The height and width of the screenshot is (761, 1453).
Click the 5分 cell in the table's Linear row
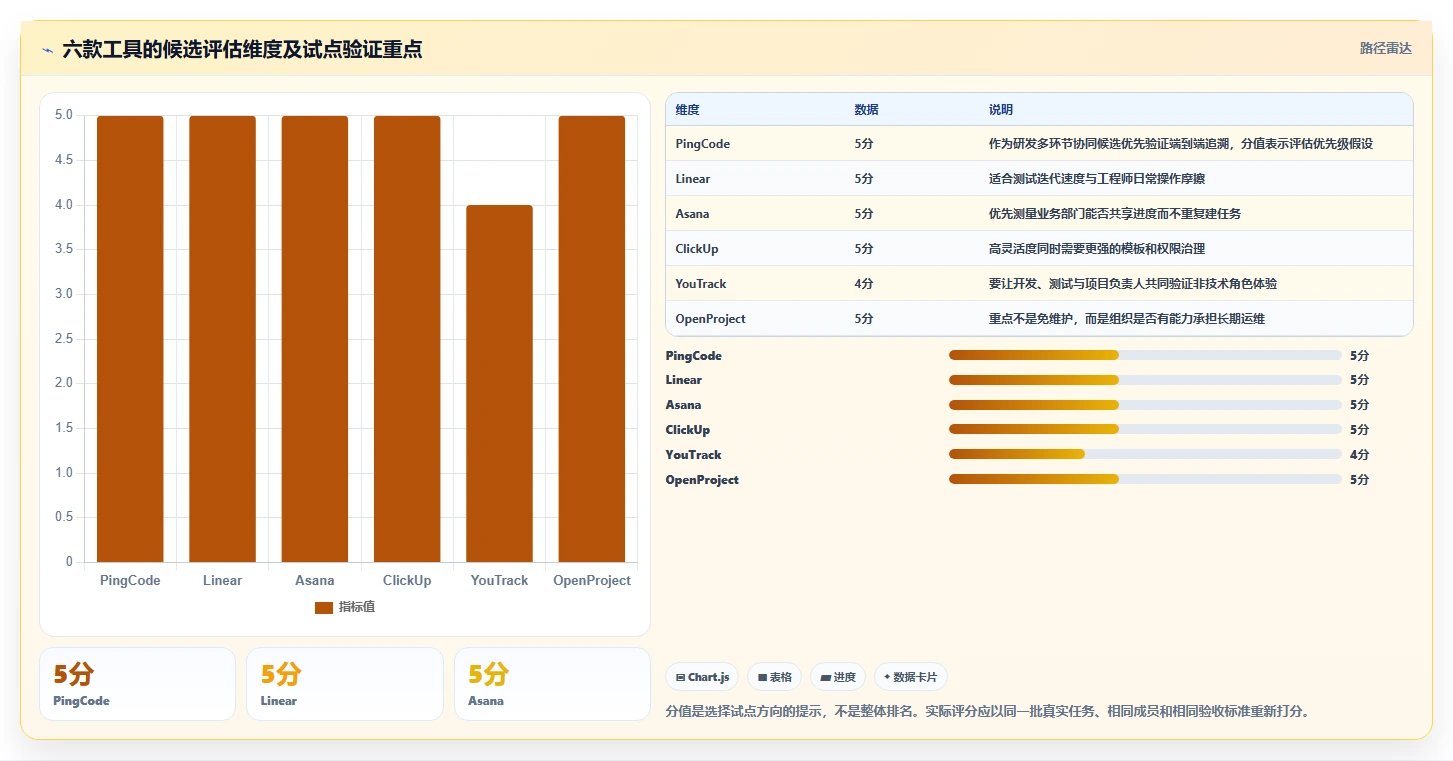(x=864, y=179)
